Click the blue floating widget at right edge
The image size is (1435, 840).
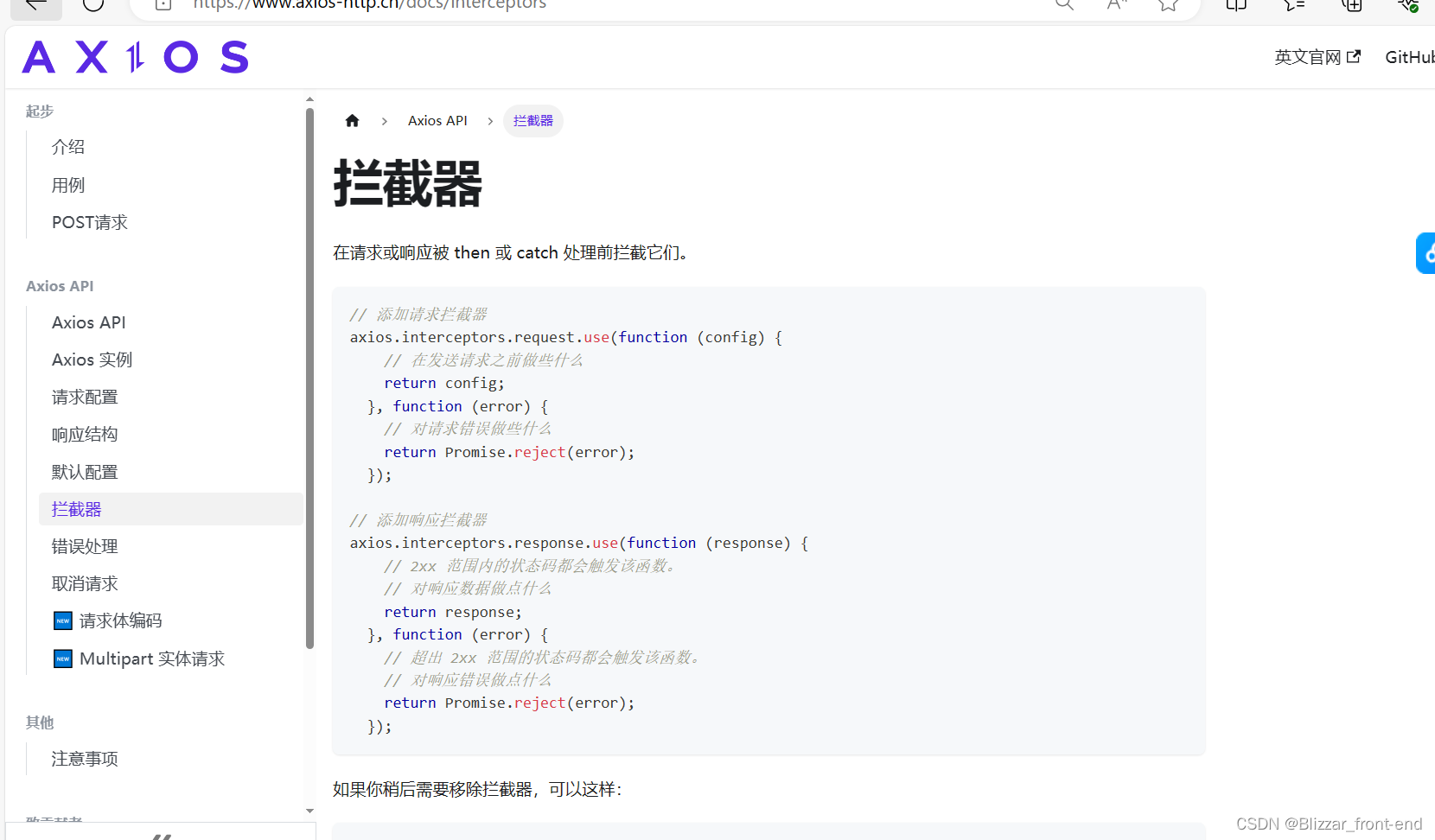(1426, 253)
